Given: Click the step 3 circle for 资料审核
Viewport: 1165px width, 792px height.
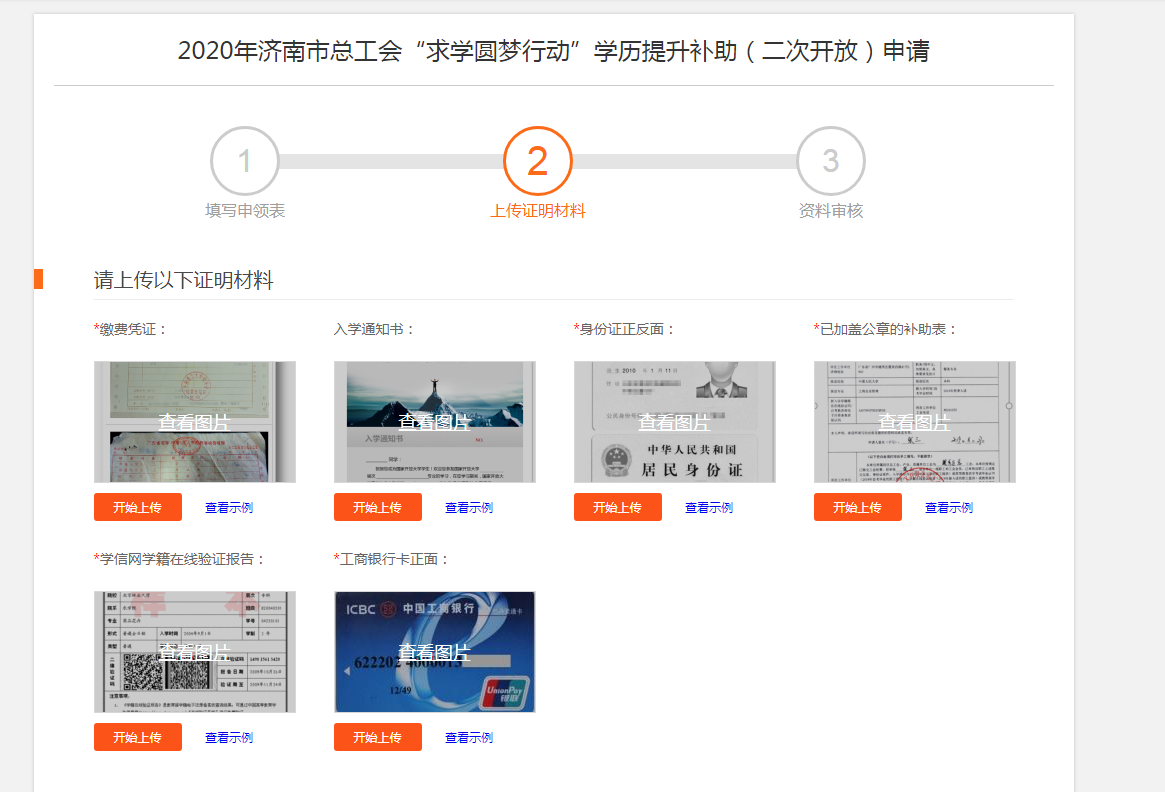Looking at the screenshot, I should (830, 161).
